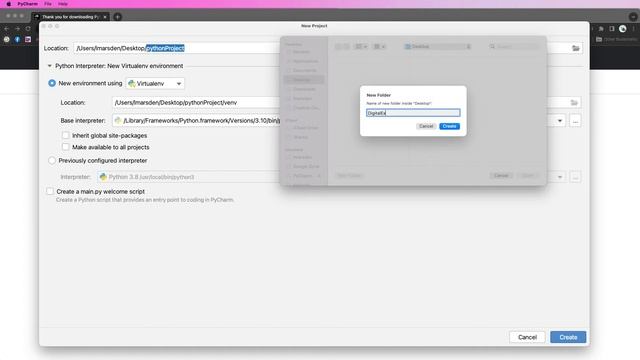Viewport: 640px width, 360px height.
Task: Open the disabled Interpreter dropdown arrow
Action: coord(560,177)
